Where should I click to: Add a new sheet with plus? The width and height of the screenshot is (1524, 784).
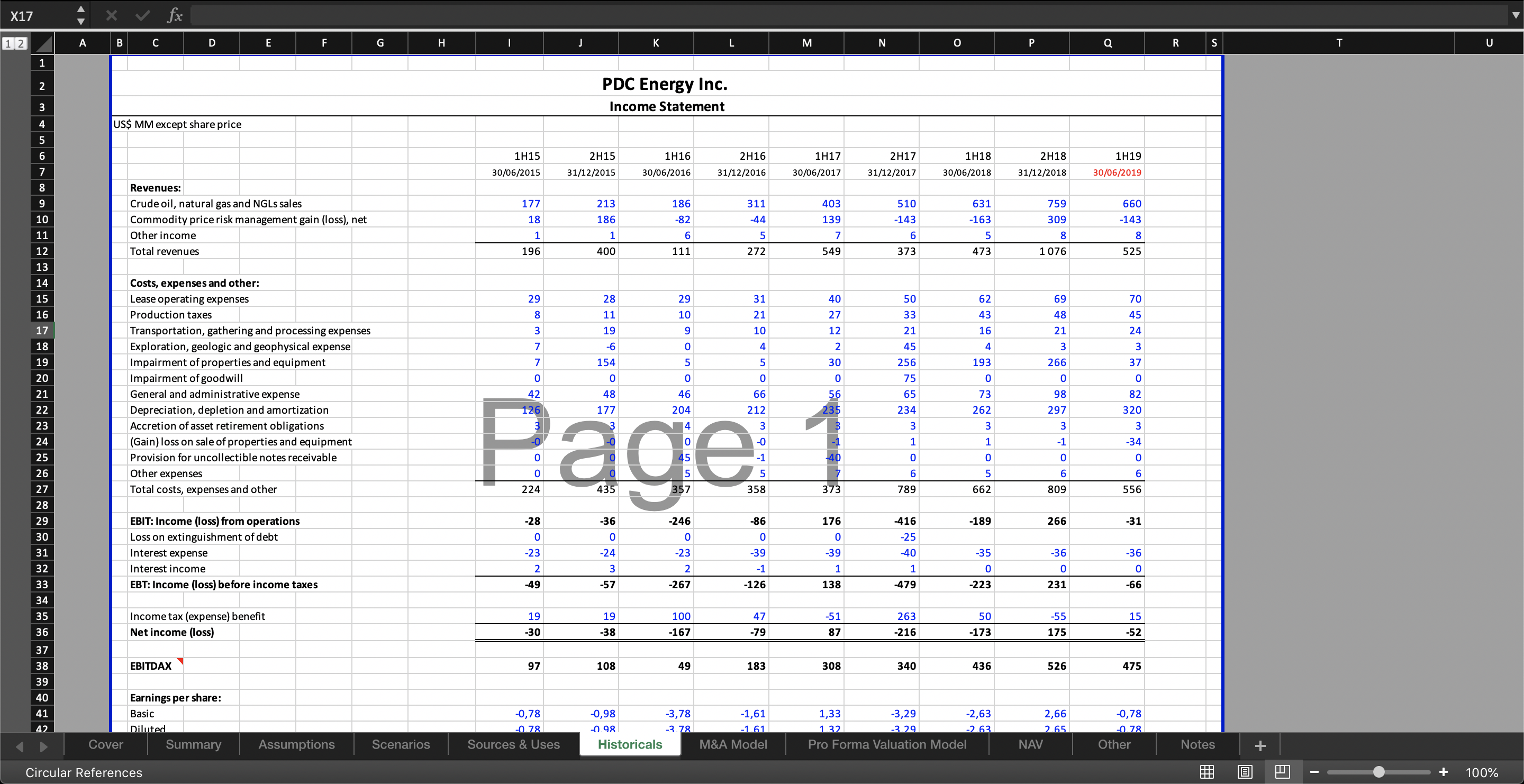[x=1260, y=745]
